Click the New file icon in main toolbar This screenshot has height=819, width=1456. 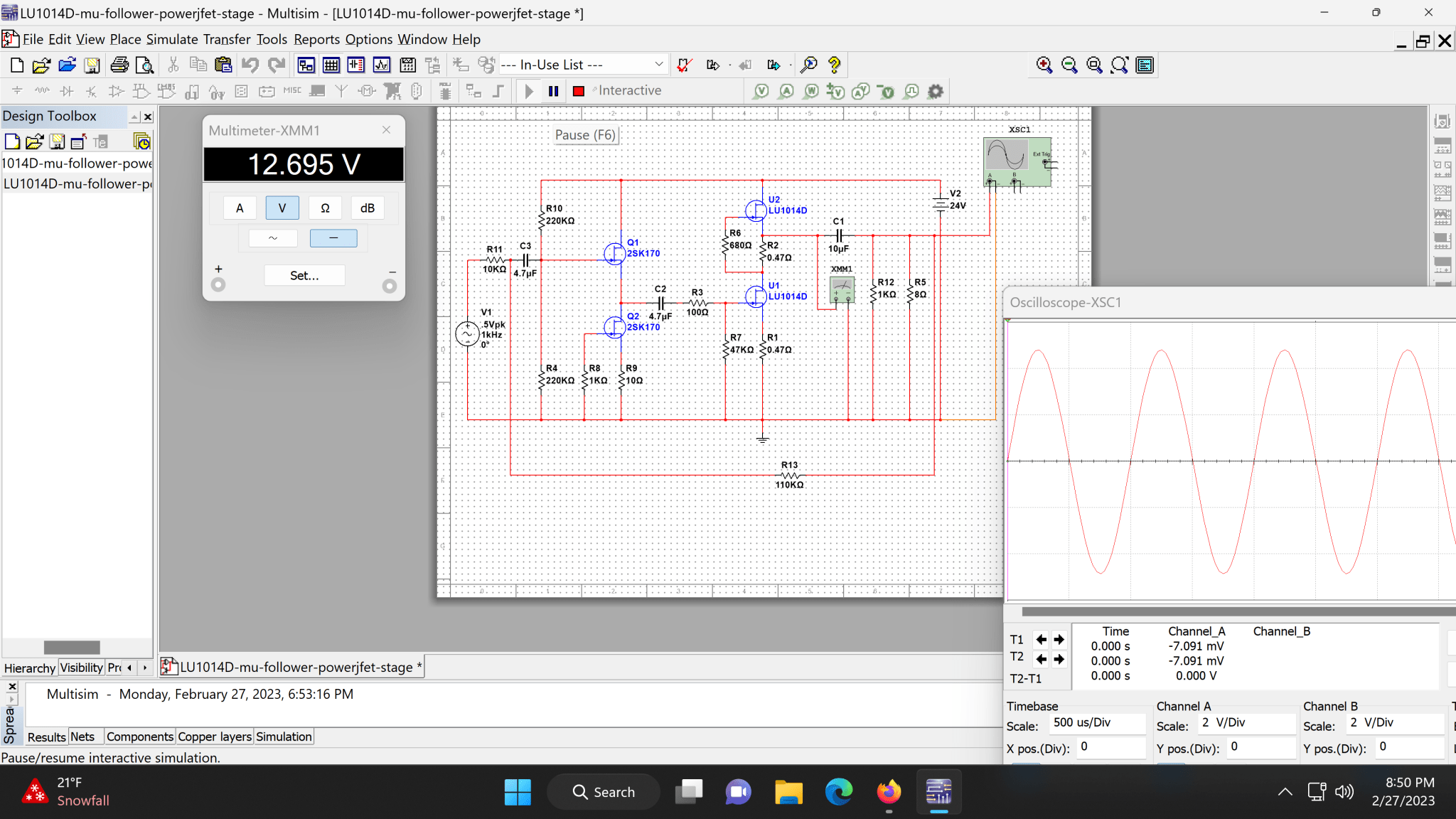click(x=17, y=65)
